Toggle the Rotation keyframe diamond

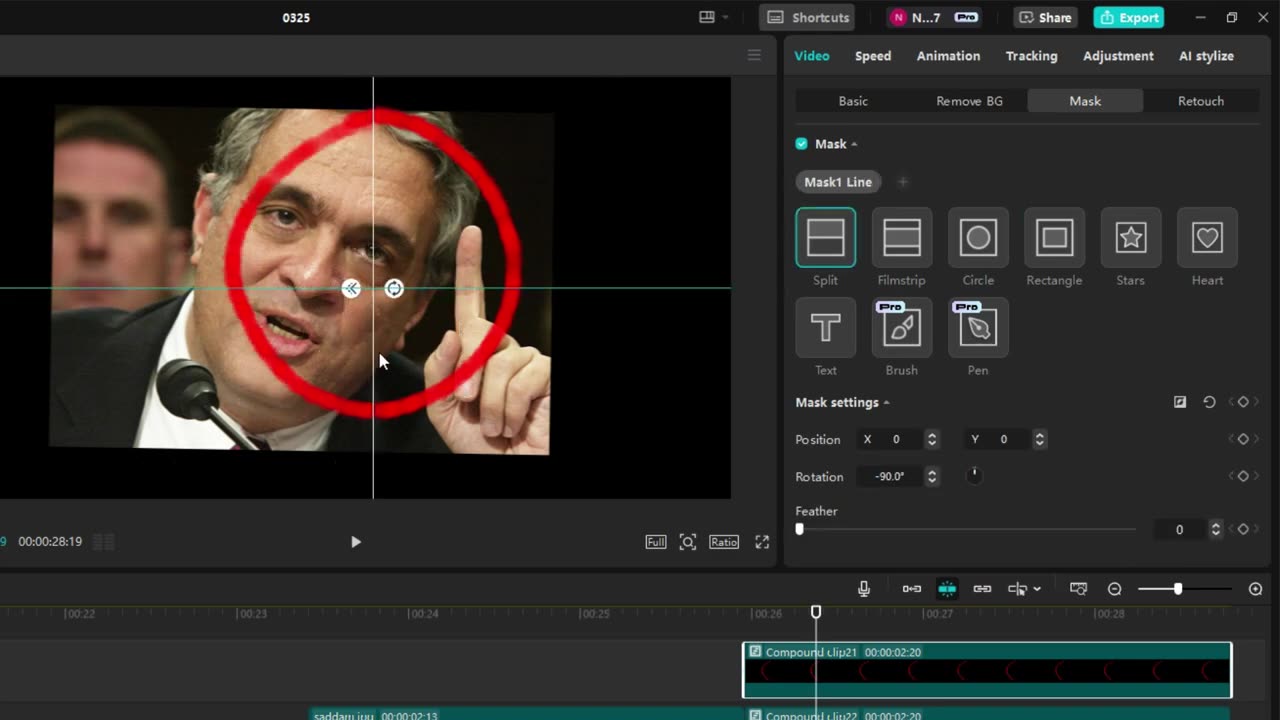(x=1243, y=476)
